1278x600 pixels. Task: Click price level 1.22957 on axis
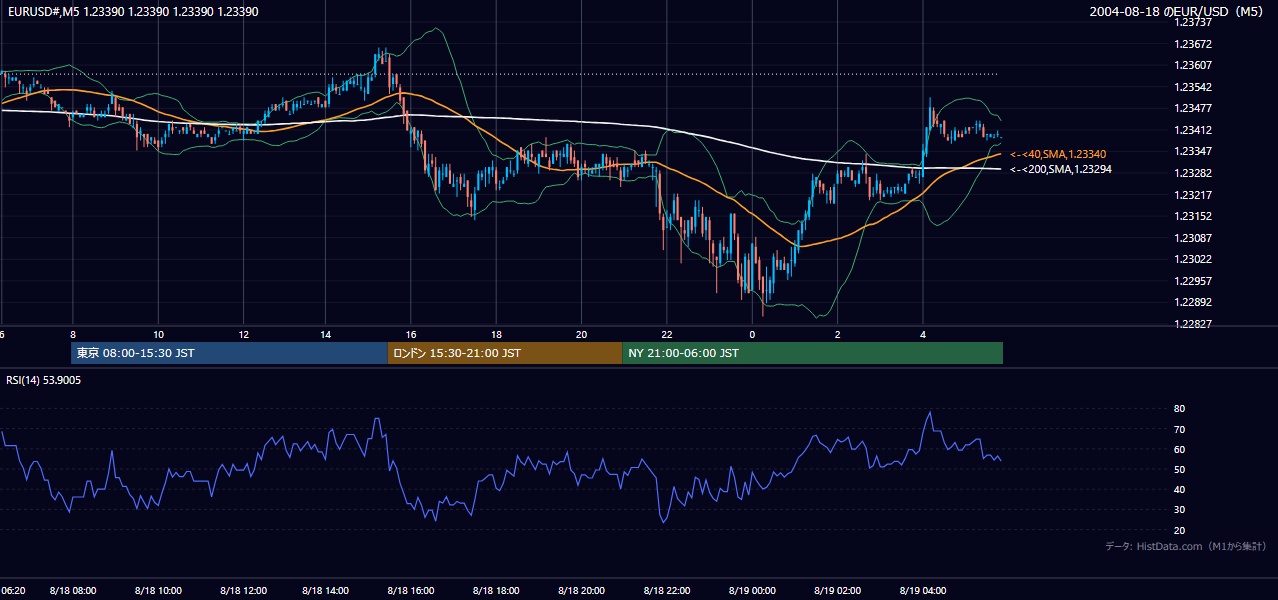tap(1195, 281)
